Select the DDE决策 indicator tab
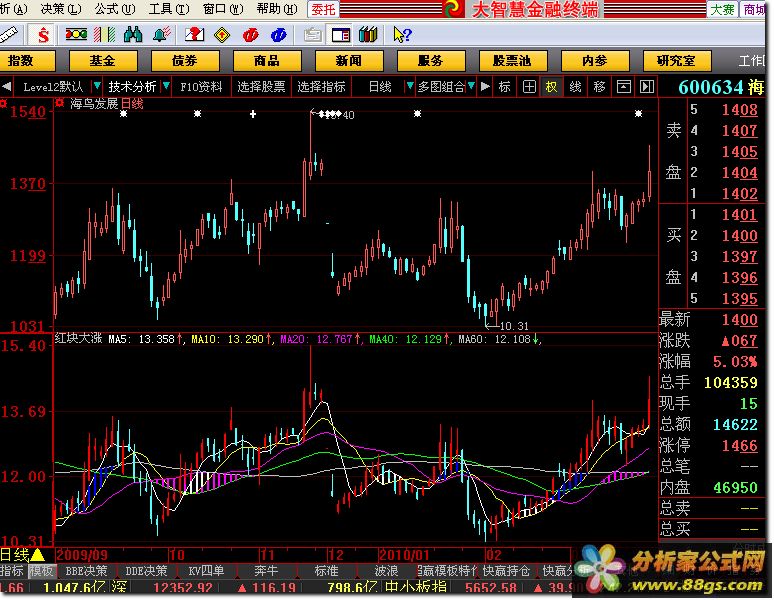This screenshot has width=774, height=600. pyautogui.click(x=147, y=571)
